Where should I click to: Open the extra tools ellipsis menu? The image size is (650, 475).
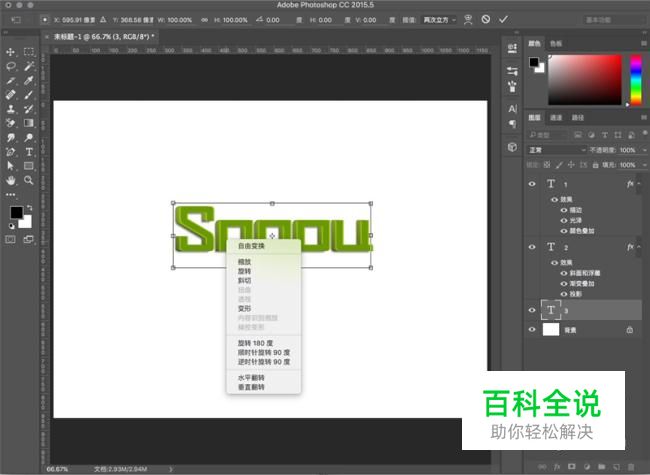(10, 194)
